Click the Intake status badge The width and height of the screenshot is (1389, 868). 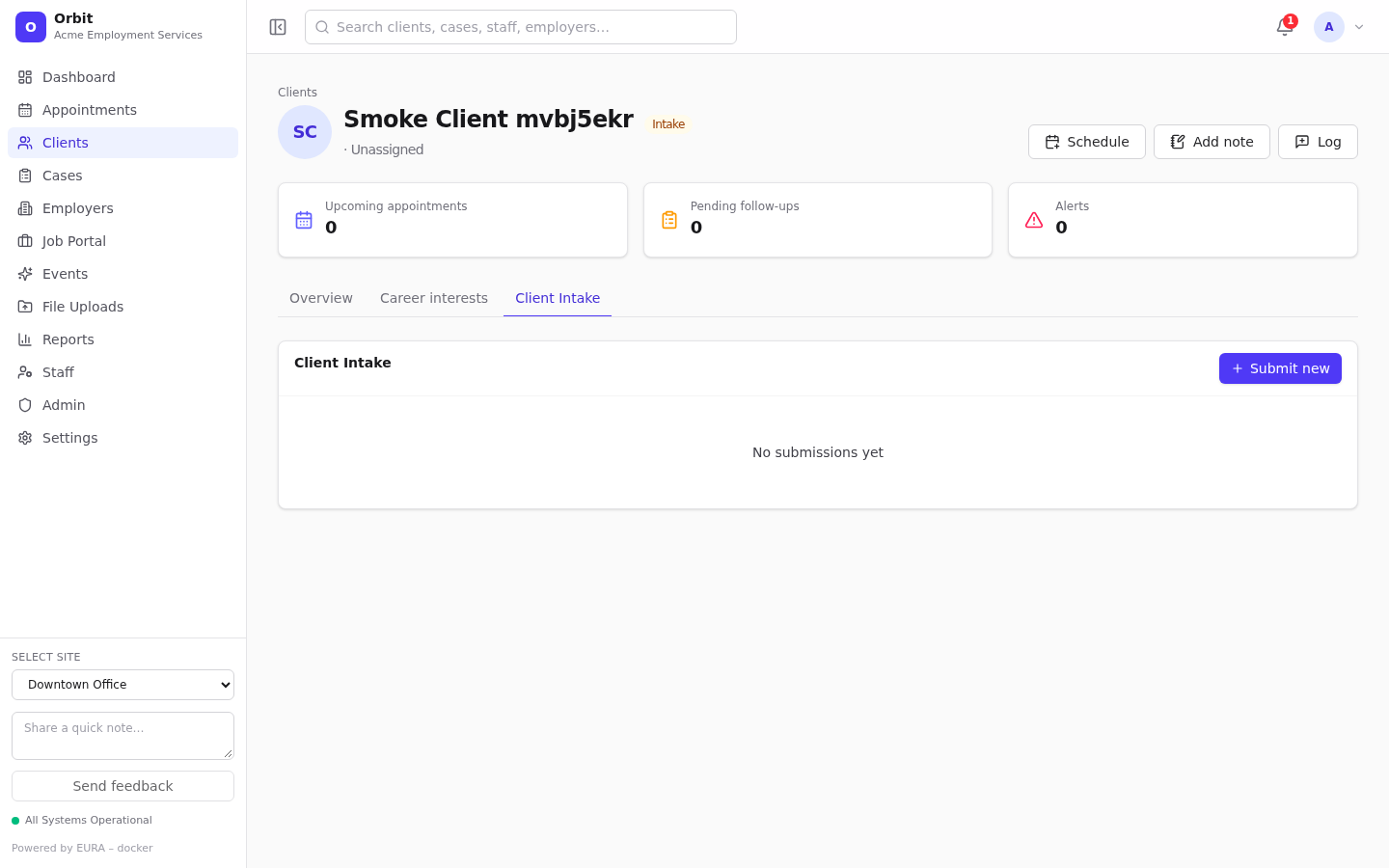click(x=668, y=124)
